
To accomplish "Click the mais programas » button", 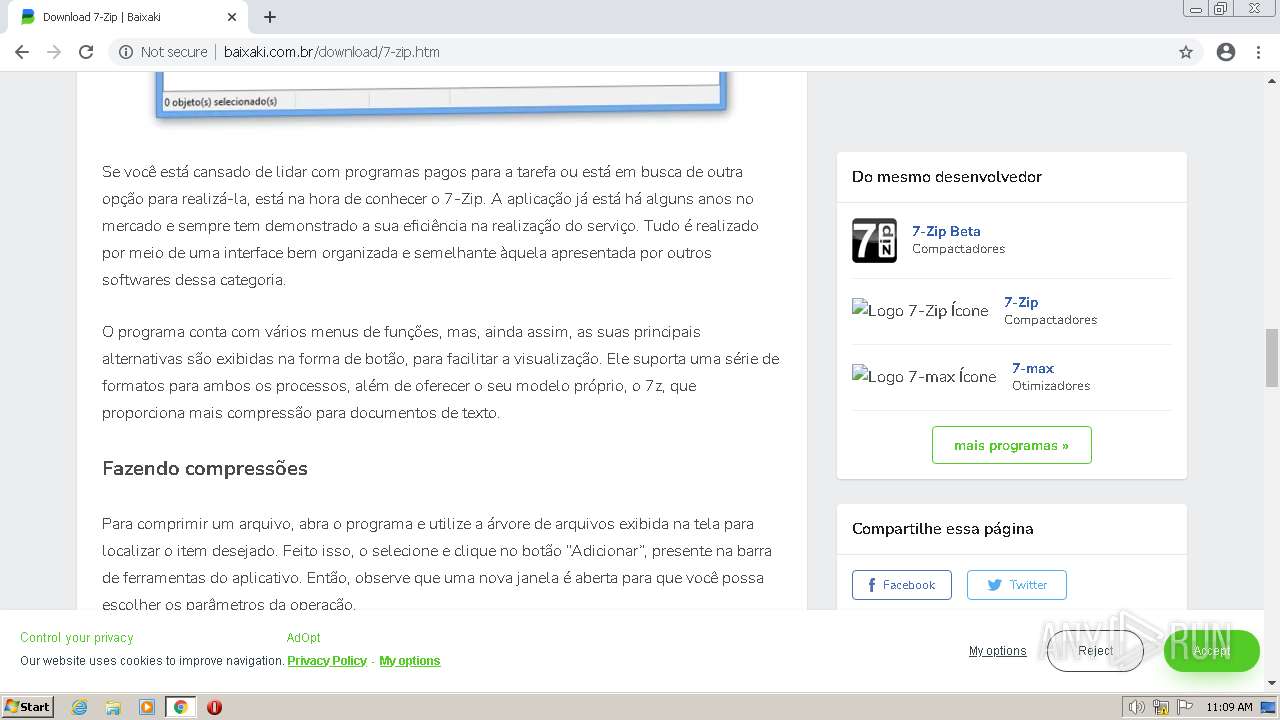I will 1011,445.
